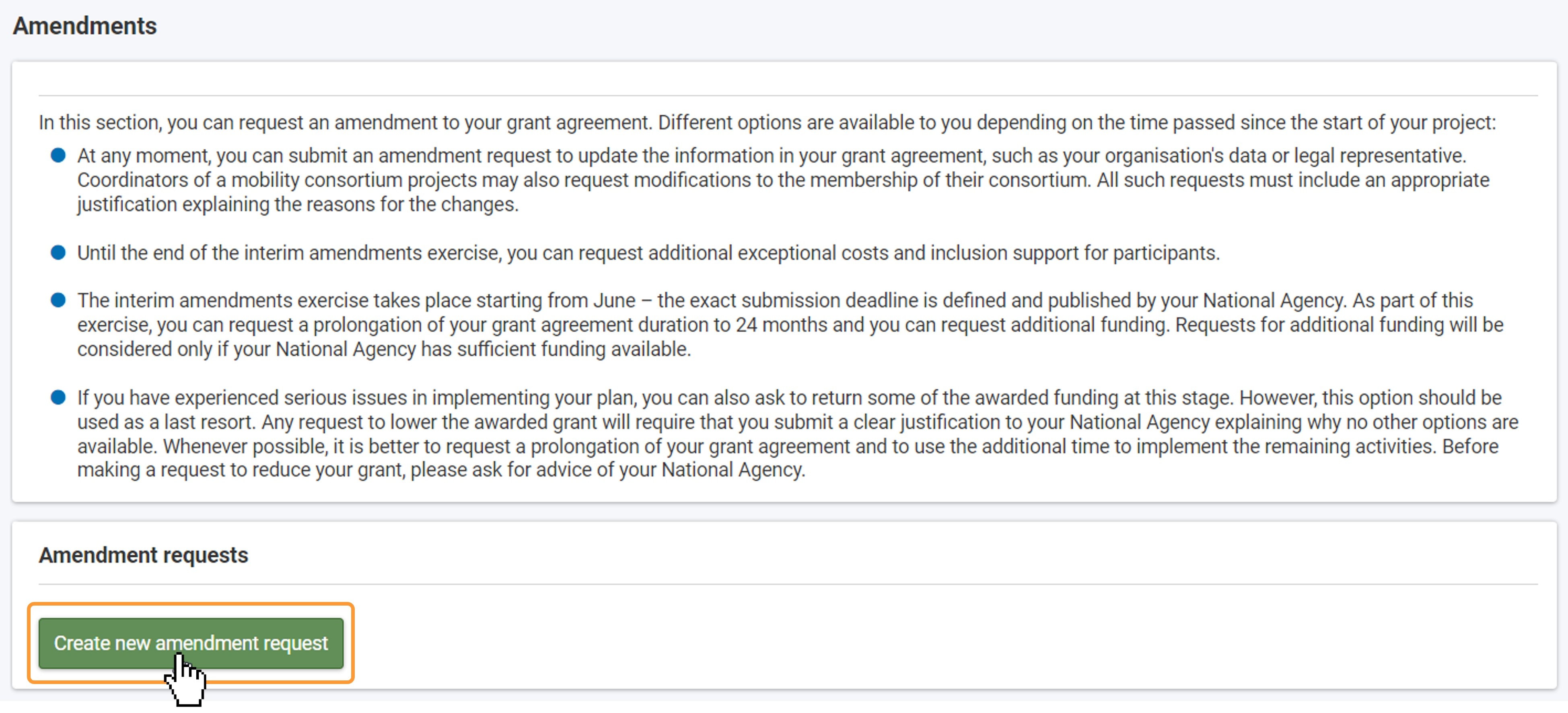This screenshot has width=1568, height=713.
Task: Click the line "justification explaining the reasons"
Action: click(297, 204)
